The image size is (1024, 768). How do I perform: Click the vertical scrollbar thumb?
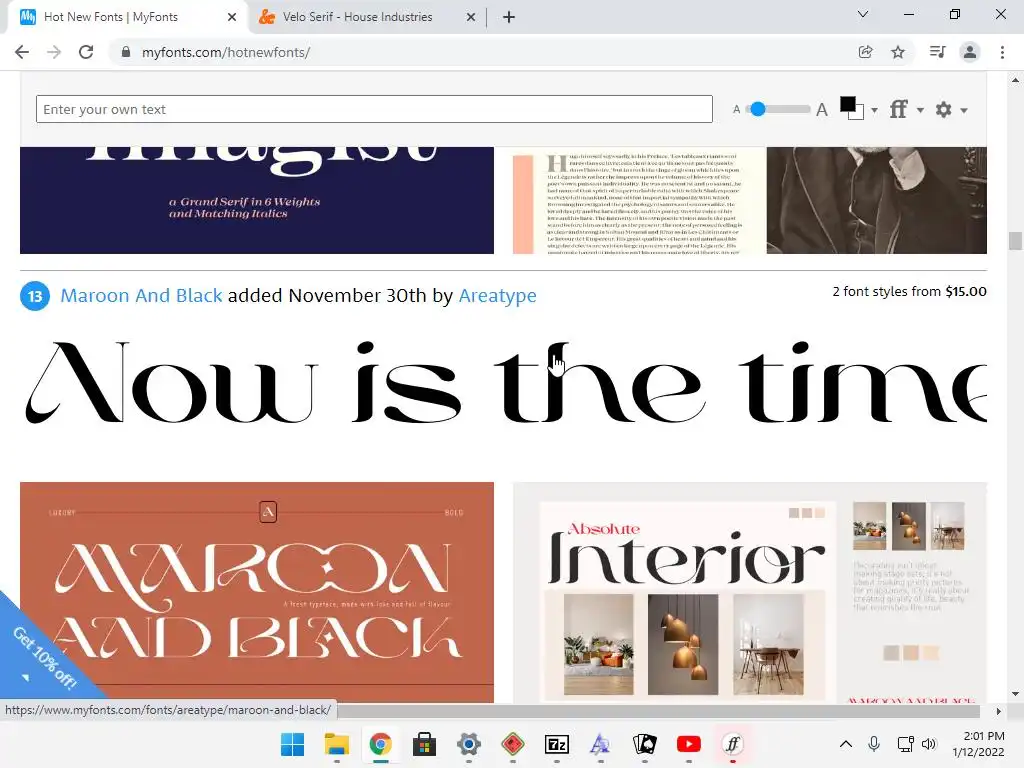[1015, 240]
